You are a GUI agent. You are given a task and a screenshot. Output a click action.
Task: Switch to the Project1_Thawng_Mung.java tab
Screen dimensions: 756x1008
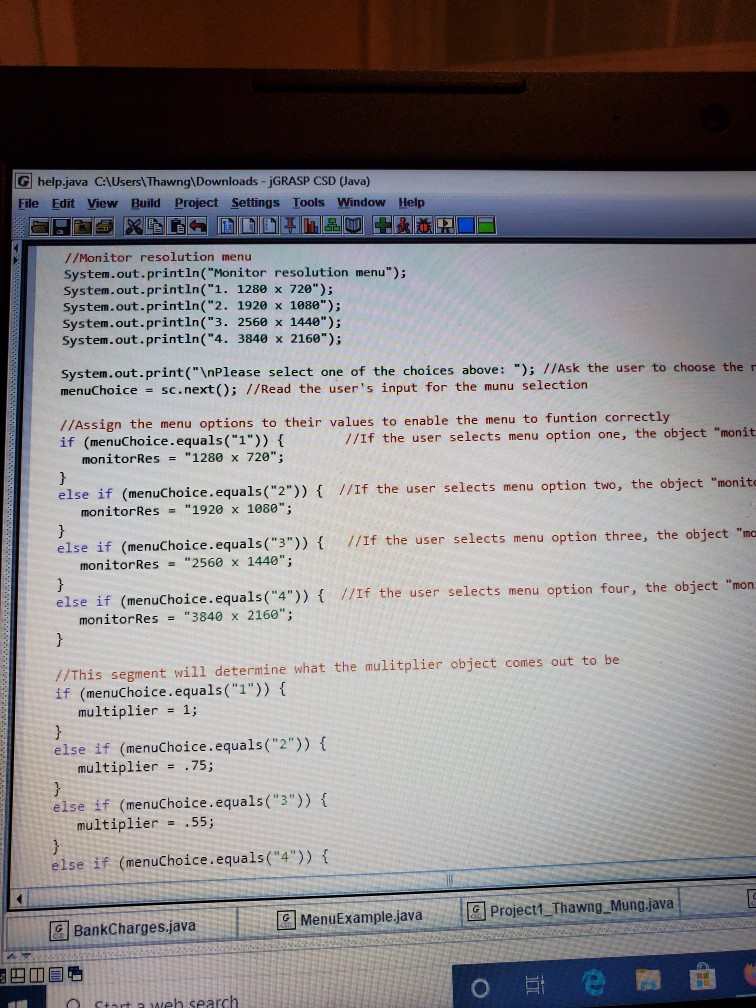[x=571, y=908]
